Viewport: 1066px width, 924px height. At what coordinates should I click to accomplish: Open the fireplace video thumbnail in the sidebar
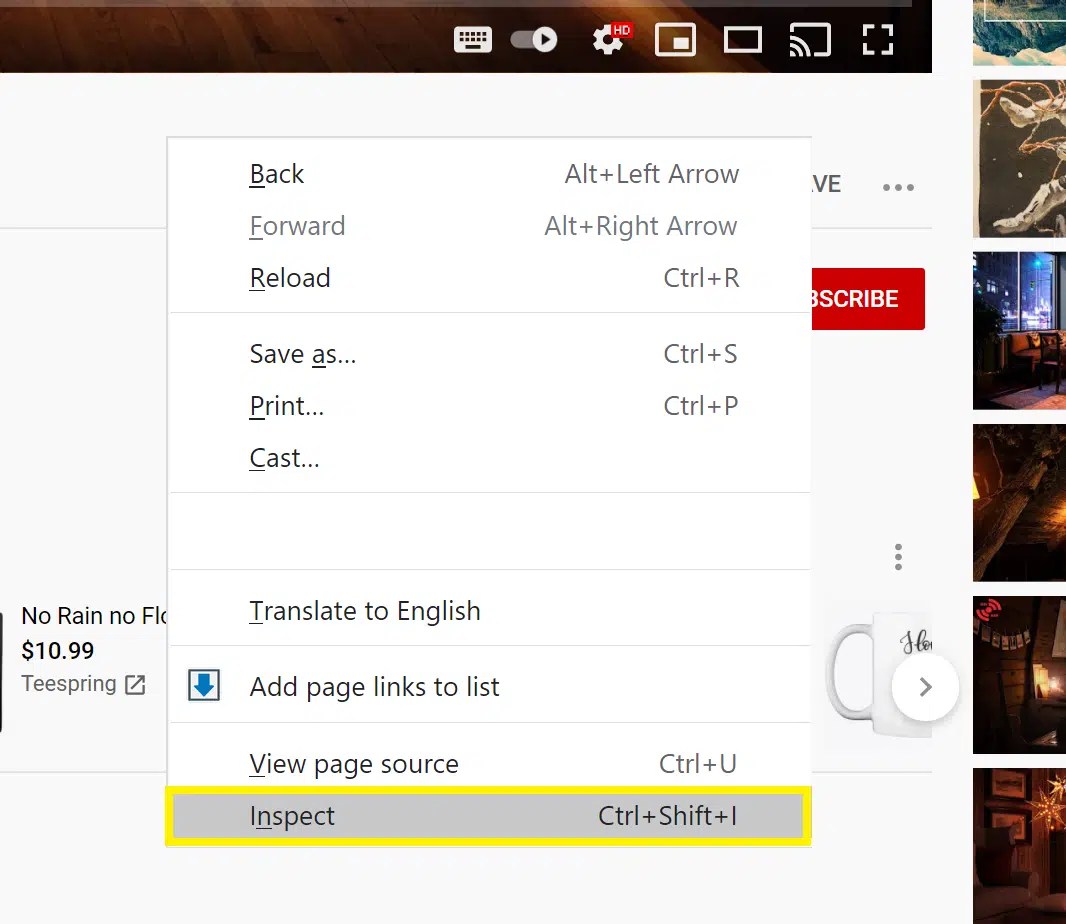(x=1019, y=502)
